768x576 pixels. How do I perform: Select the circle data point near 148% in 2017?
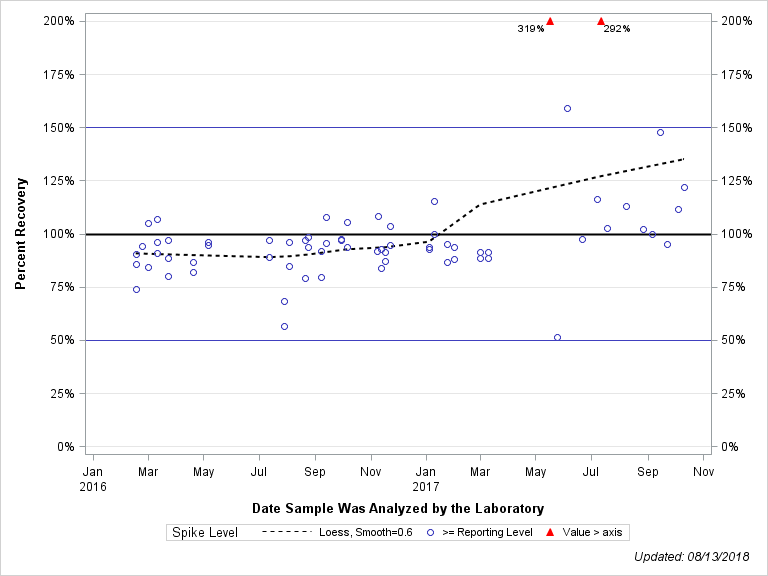660,132
